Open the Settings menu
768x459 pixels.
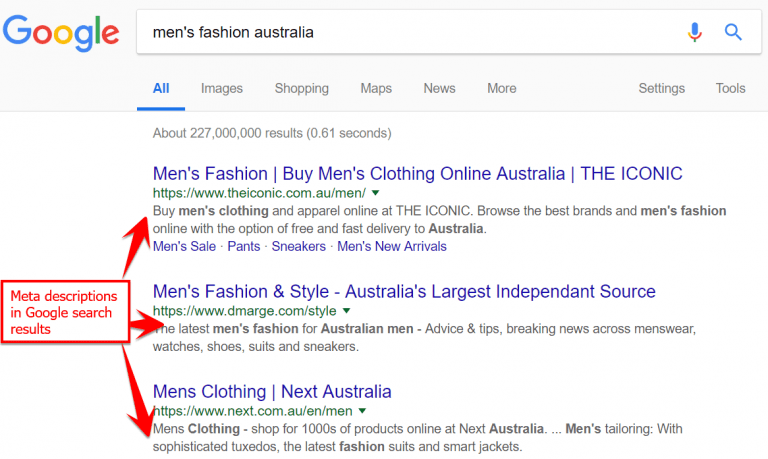[661, 88]
